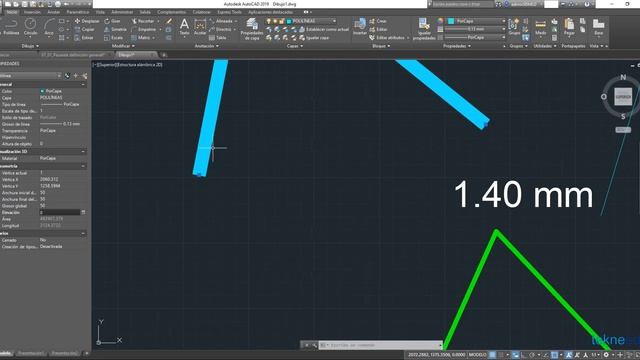Open the Paramétrico ribbon tab
This screenshot has height=360, width=640.
point(78,12)
